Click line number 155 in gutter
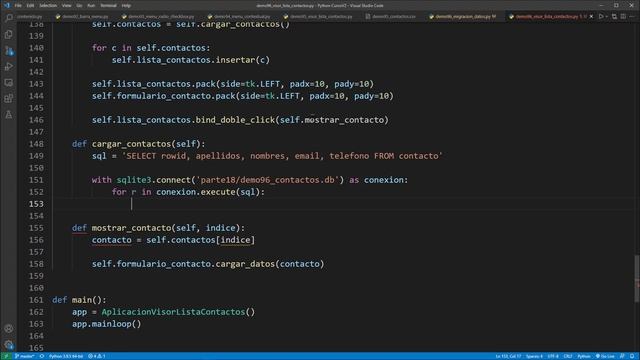 pyautogui.click(x=36, y=228)
